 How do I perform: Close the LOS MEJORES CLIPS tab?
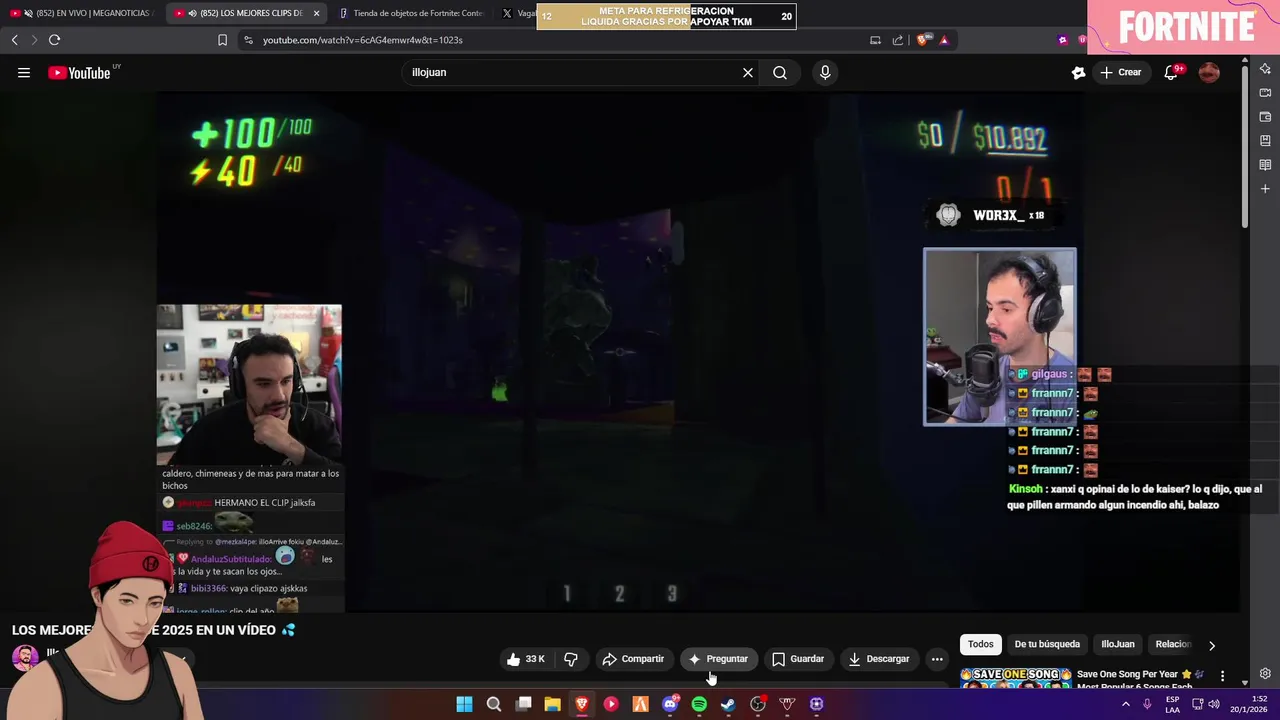(316, 13)
